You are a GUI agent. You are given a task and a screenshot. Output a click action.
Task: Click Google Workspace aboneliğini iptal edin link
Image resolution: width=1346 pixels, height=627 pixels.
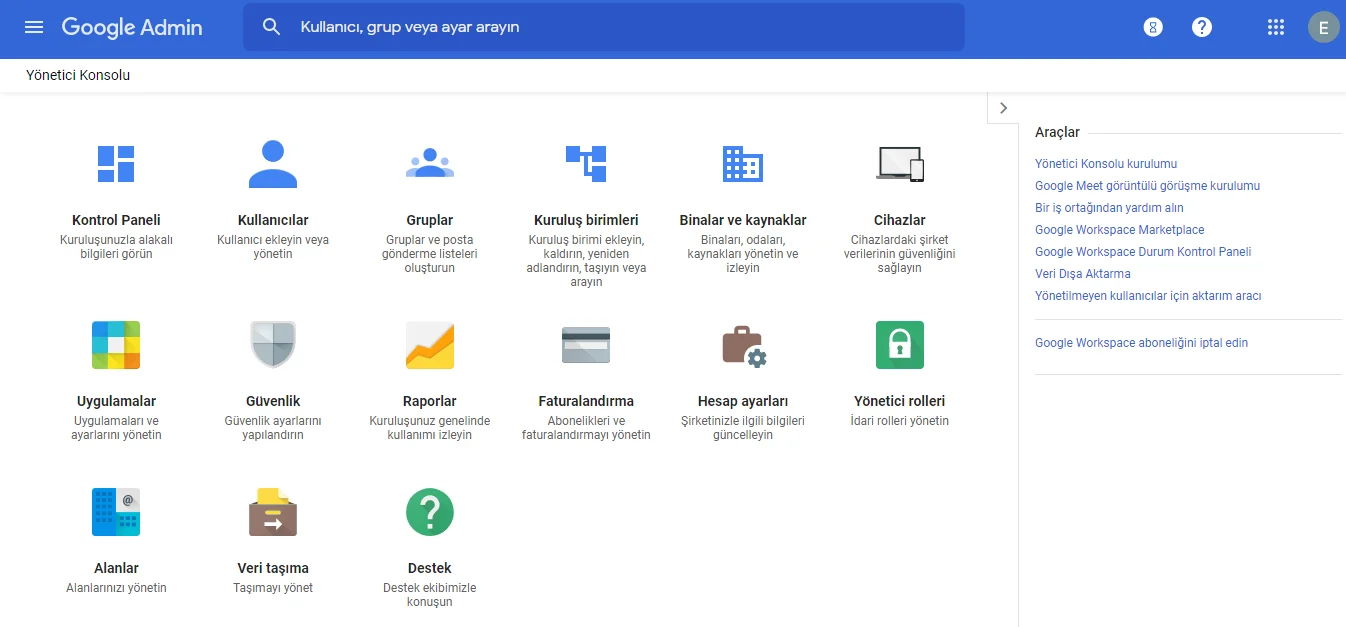tap(1141, 342)
